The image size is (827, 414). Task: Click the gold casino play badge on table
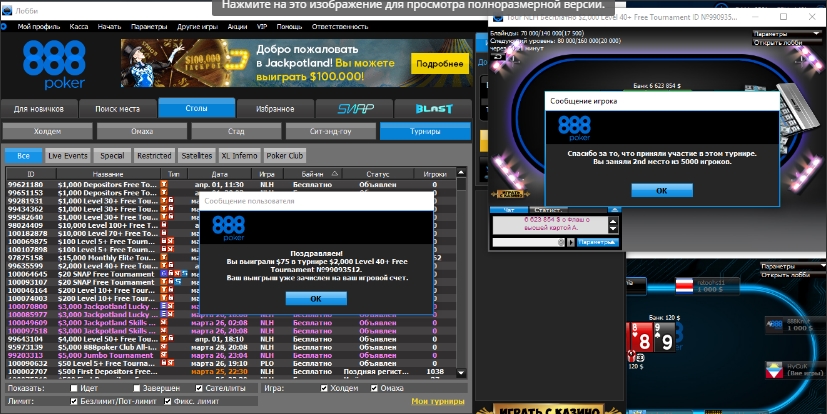coord(510,194)
